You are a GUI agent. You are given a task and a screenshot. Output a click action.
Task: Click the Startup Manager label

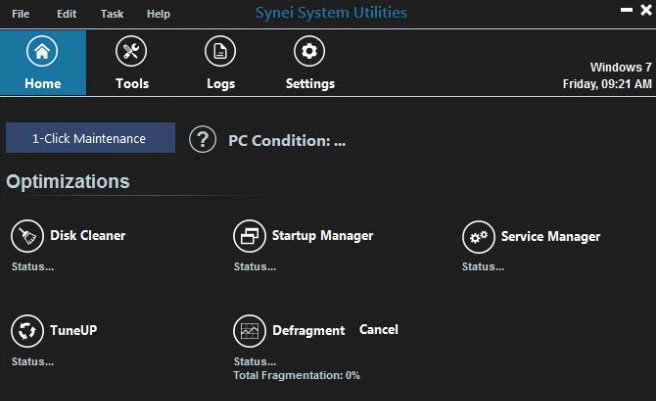pyautogui.click(x=322, y=236)
